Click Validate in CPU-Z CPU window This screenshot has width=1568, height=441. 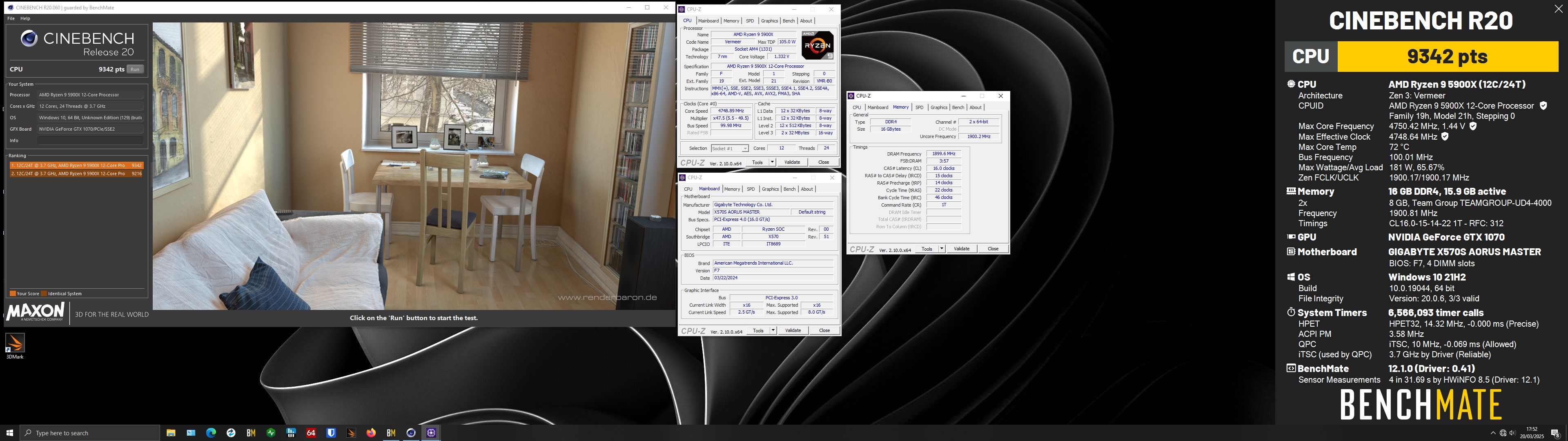792,162
